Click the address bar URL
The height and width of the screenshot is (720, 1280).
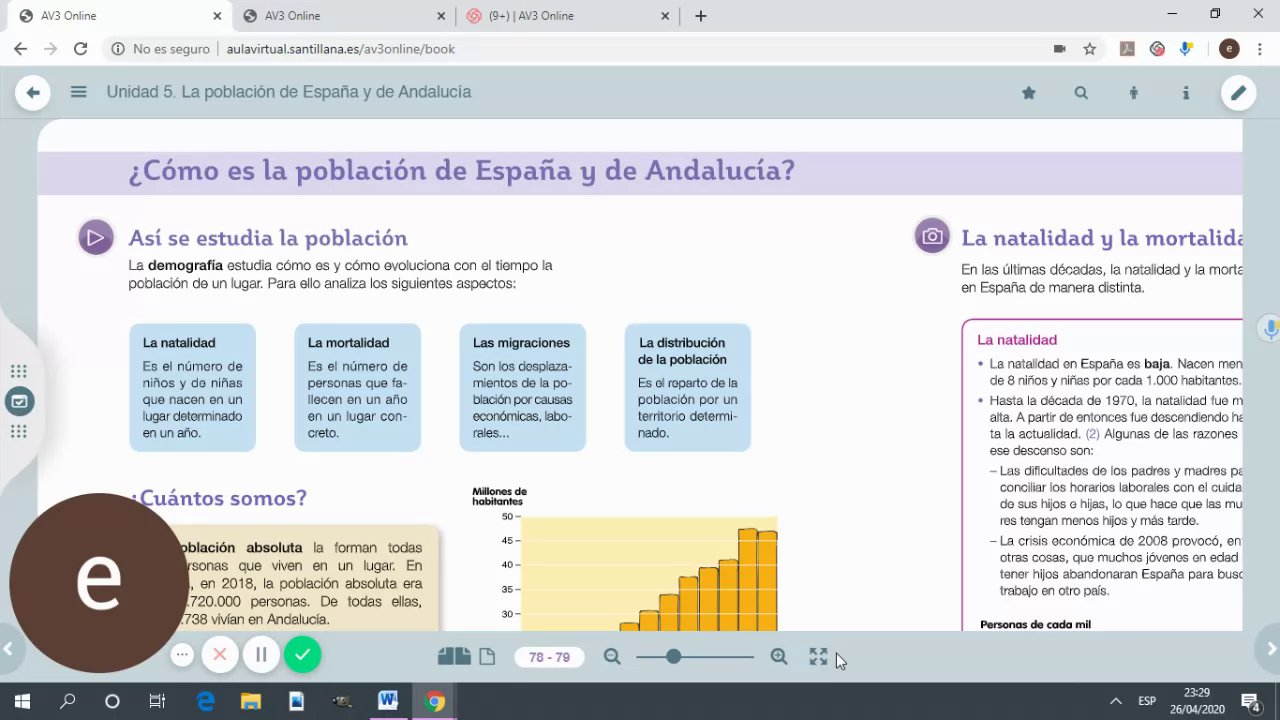pos(341,49)
